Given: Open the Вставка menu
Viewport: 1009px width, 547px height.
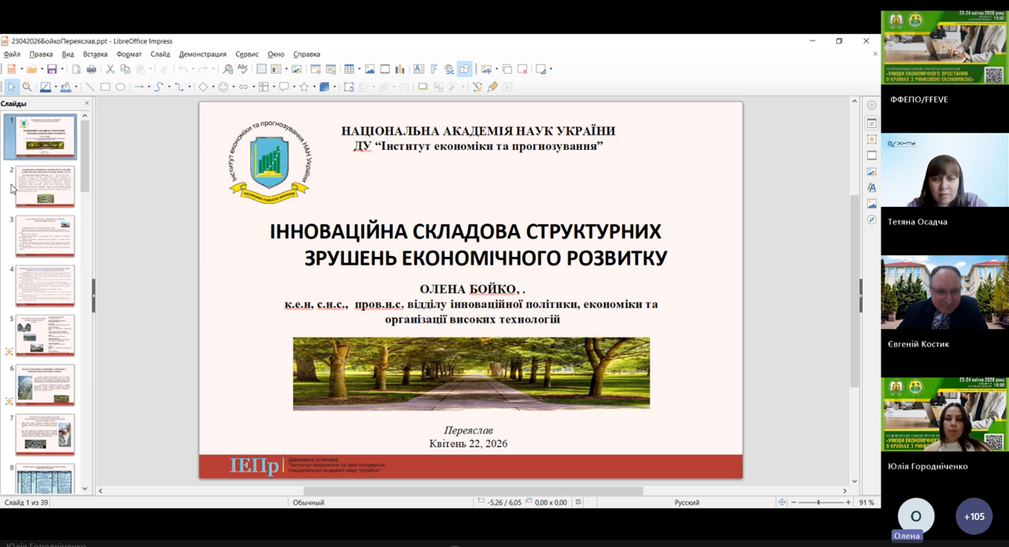Looking at the screenshot, I should (x=95, y=54).
